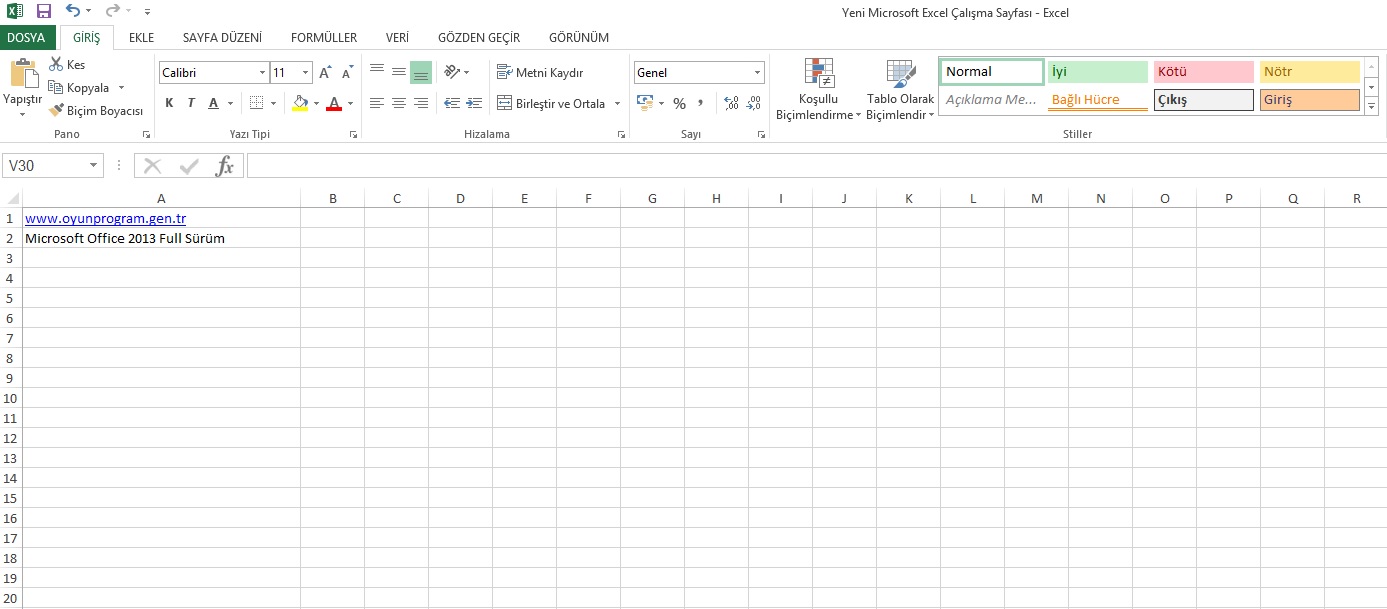Open the Name Box dropdown arrow

click(94, 166)
